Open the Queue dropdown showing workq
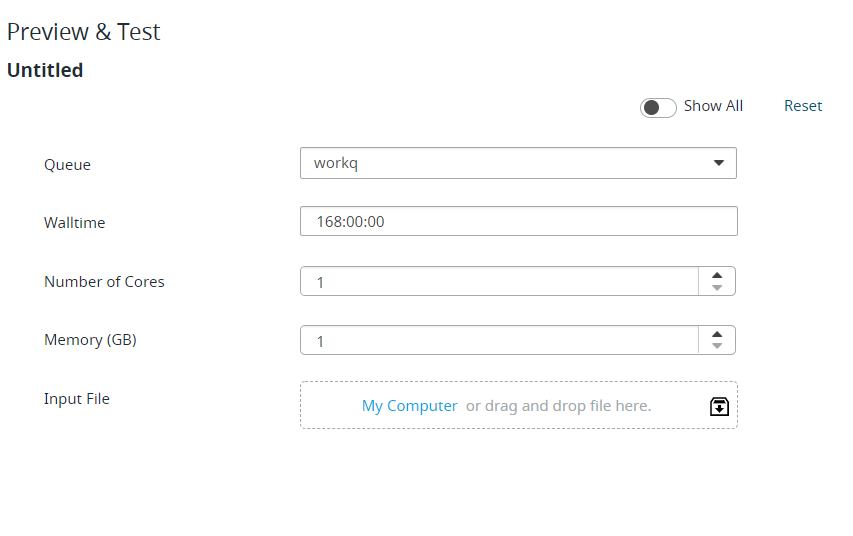 518,163
